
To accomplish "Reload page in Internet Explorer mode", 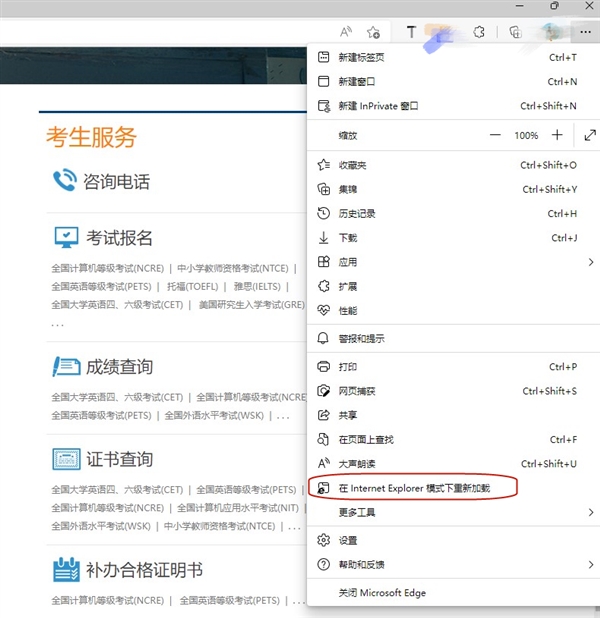I will pyautogui.click(x=453, y=488).
